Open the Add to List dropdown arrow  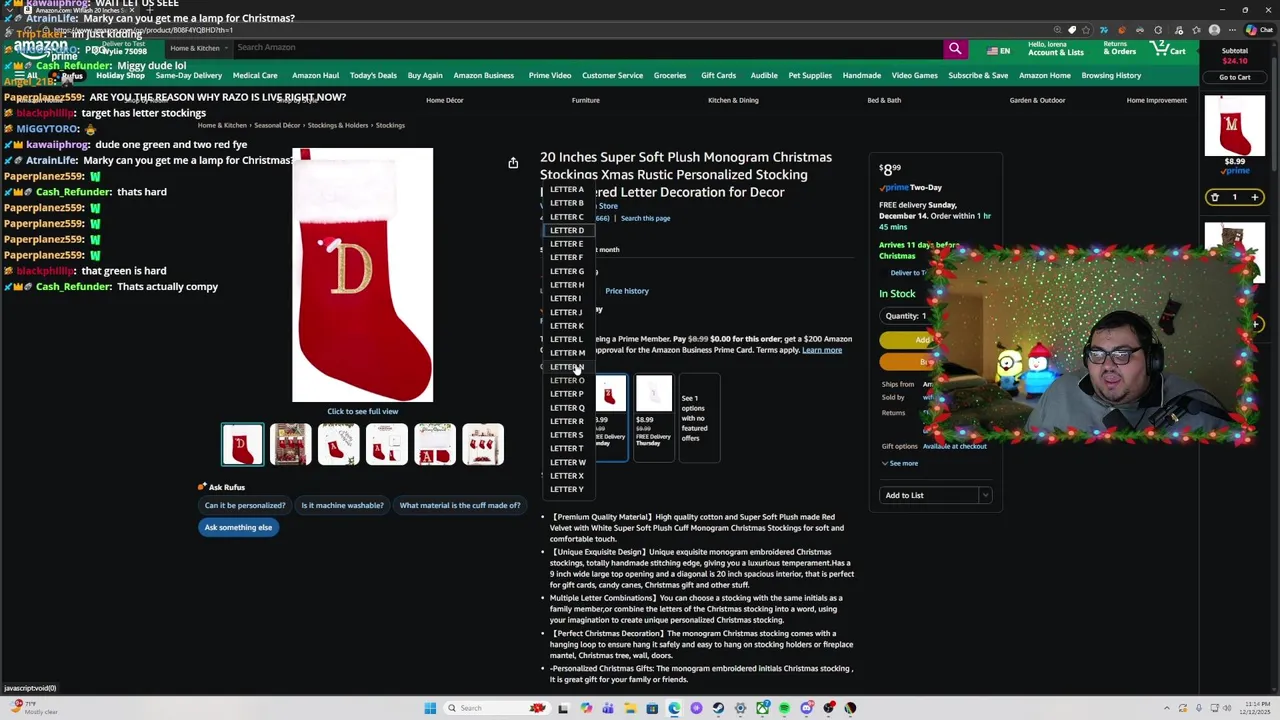coord(985,495)
